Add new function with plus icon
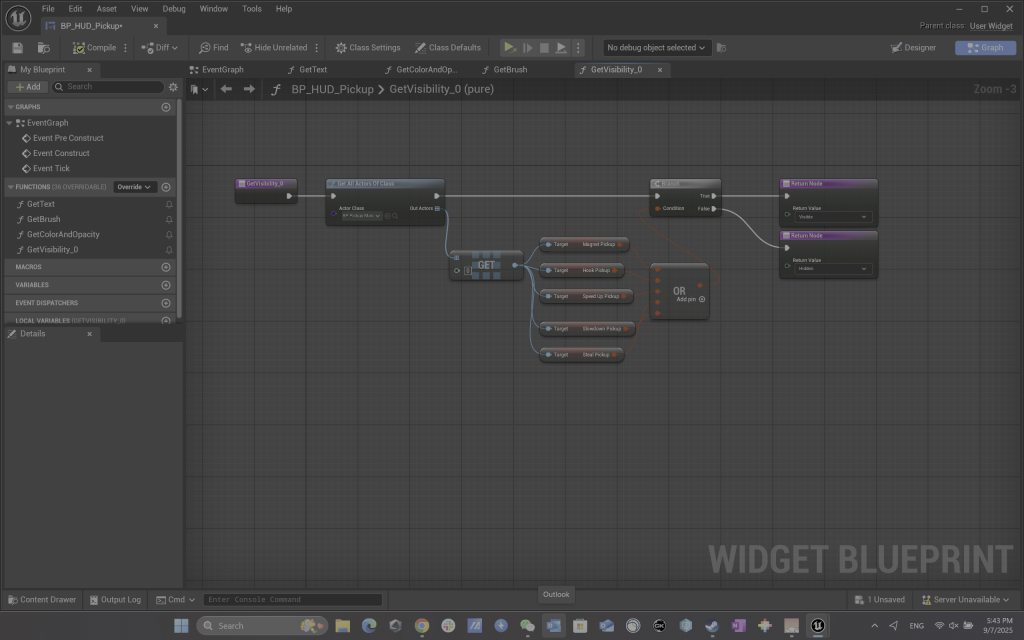1024x640 pixels. point(166,187)
